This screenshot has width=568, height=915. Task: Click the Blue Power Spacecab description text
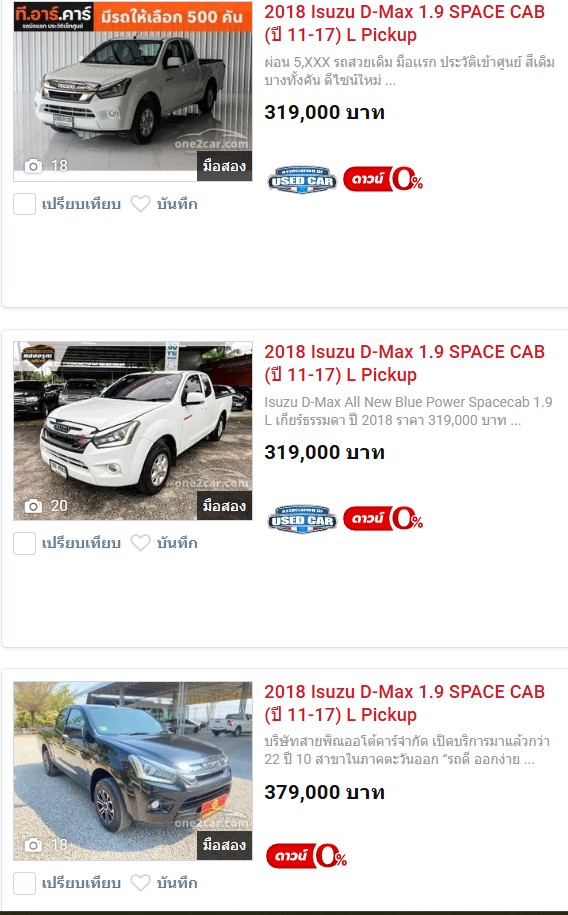tap(408, 411)
